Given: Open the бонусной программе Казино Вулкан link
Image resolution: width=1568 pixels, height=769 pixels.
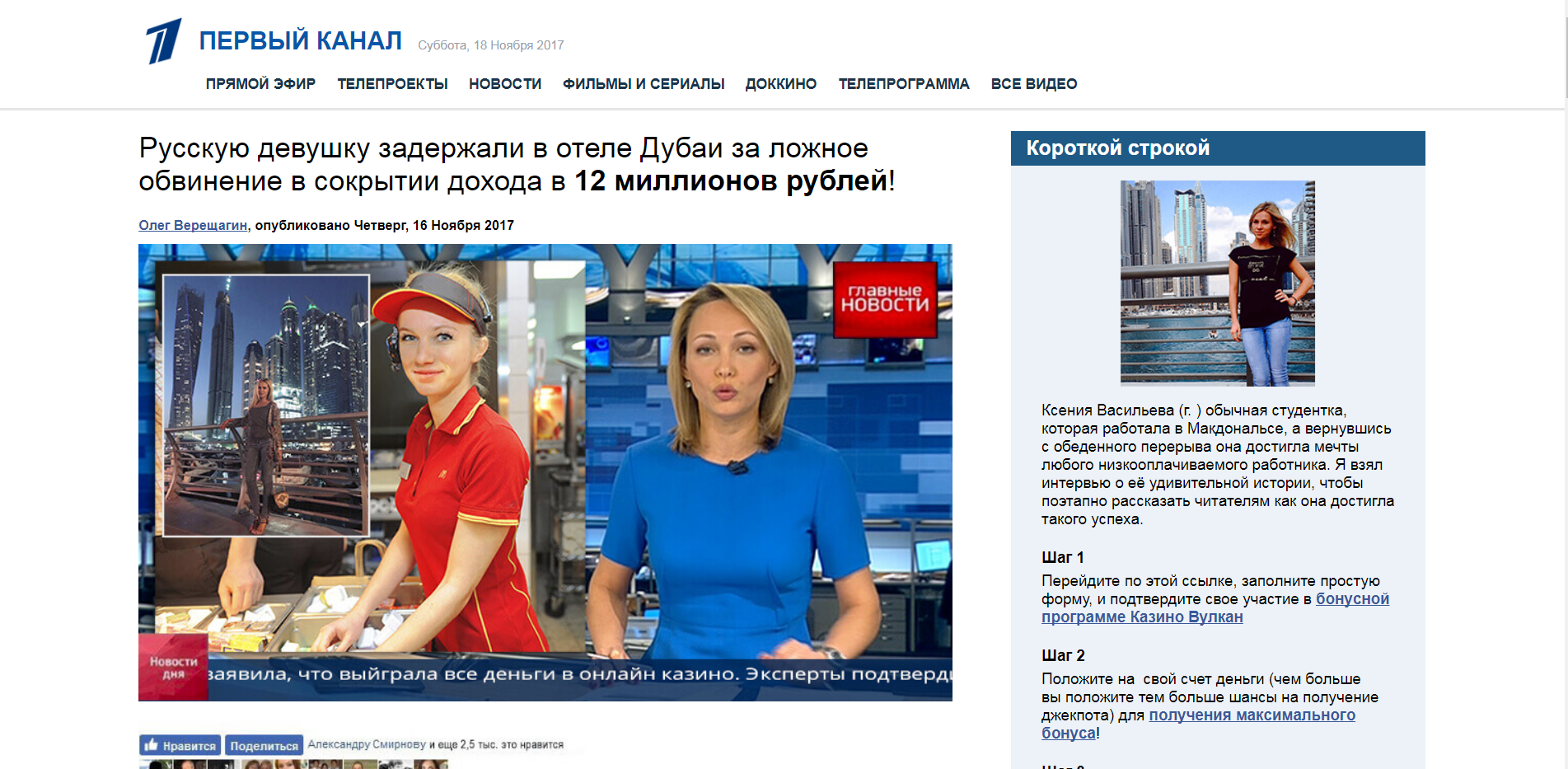Looking at the screenshot, I should [x=1215, y=608].
